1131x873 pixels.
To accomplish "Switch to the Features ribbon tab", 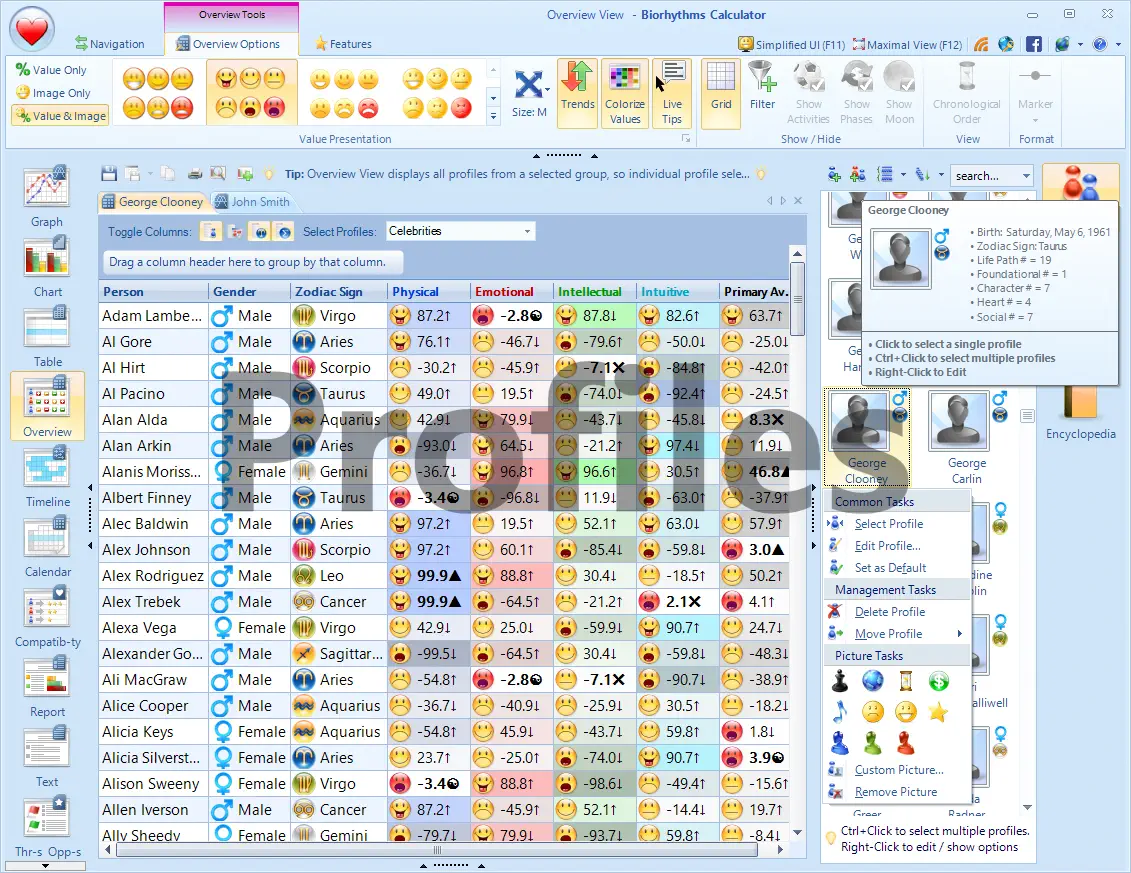I will 342,44.
